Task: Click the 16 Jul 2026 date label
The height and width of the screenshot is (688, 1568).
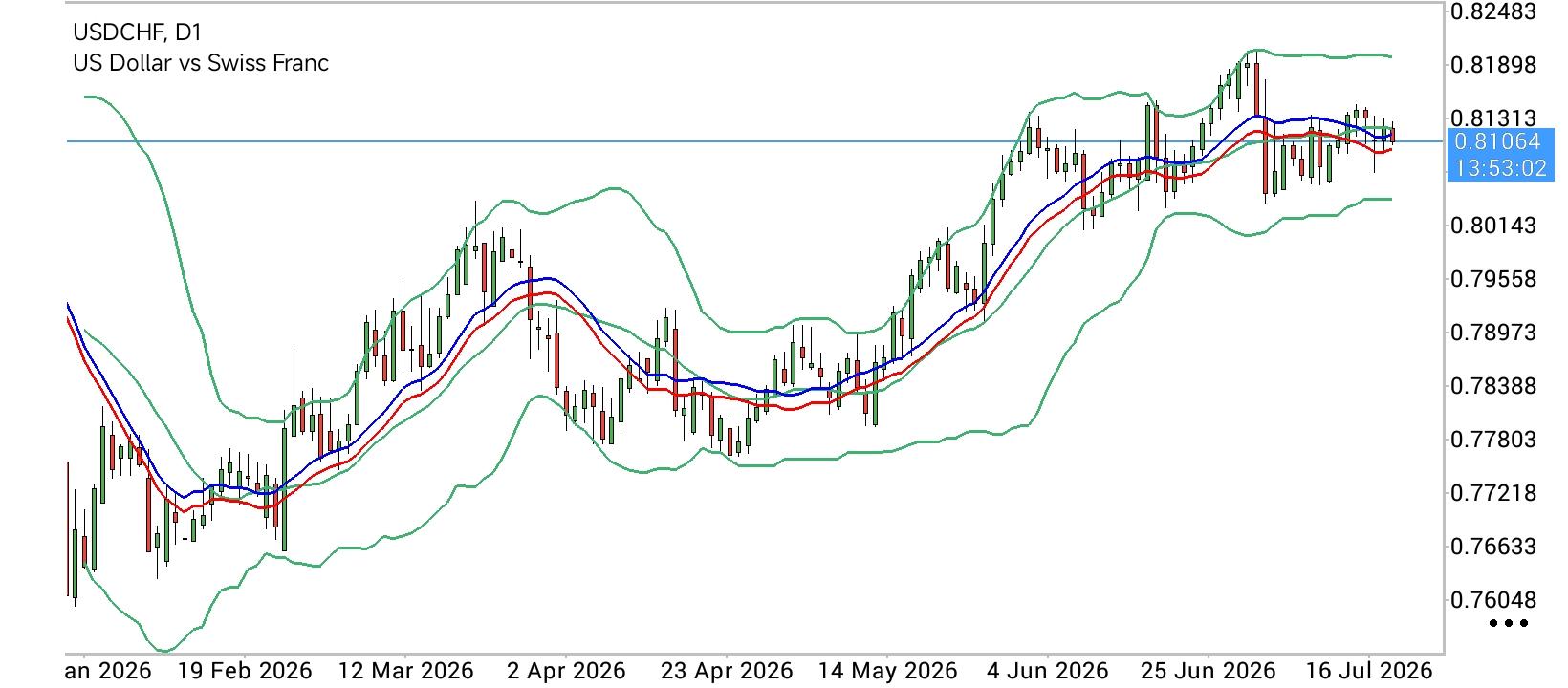Action: (1369, 671)
